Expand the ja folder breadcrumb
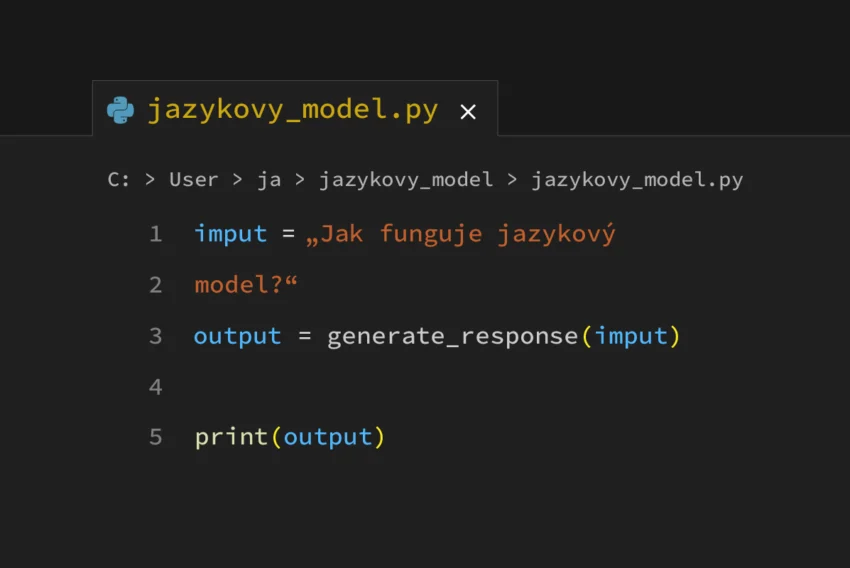 pos(269,180)
